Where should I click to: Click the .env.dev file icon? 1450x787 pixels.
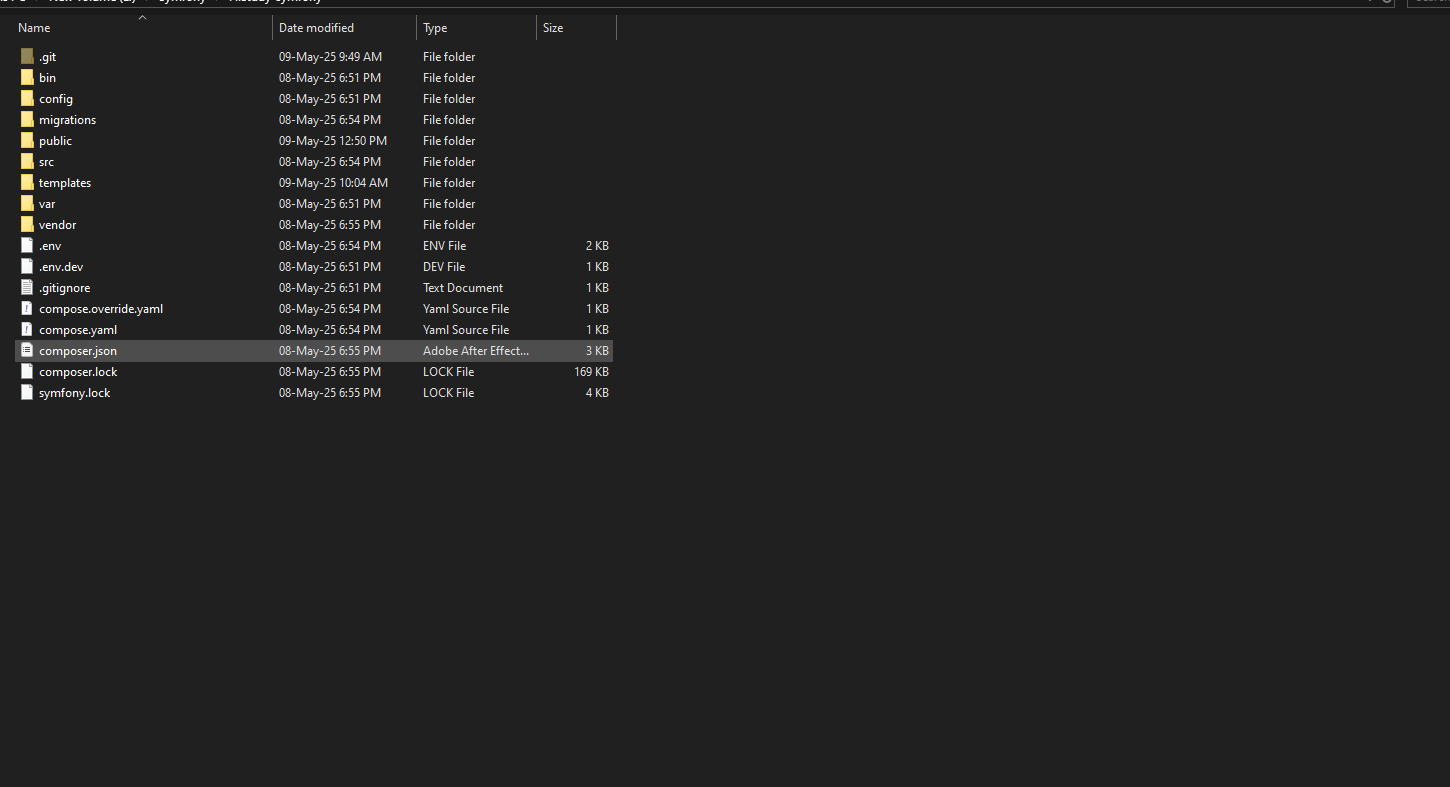[27, 267]
